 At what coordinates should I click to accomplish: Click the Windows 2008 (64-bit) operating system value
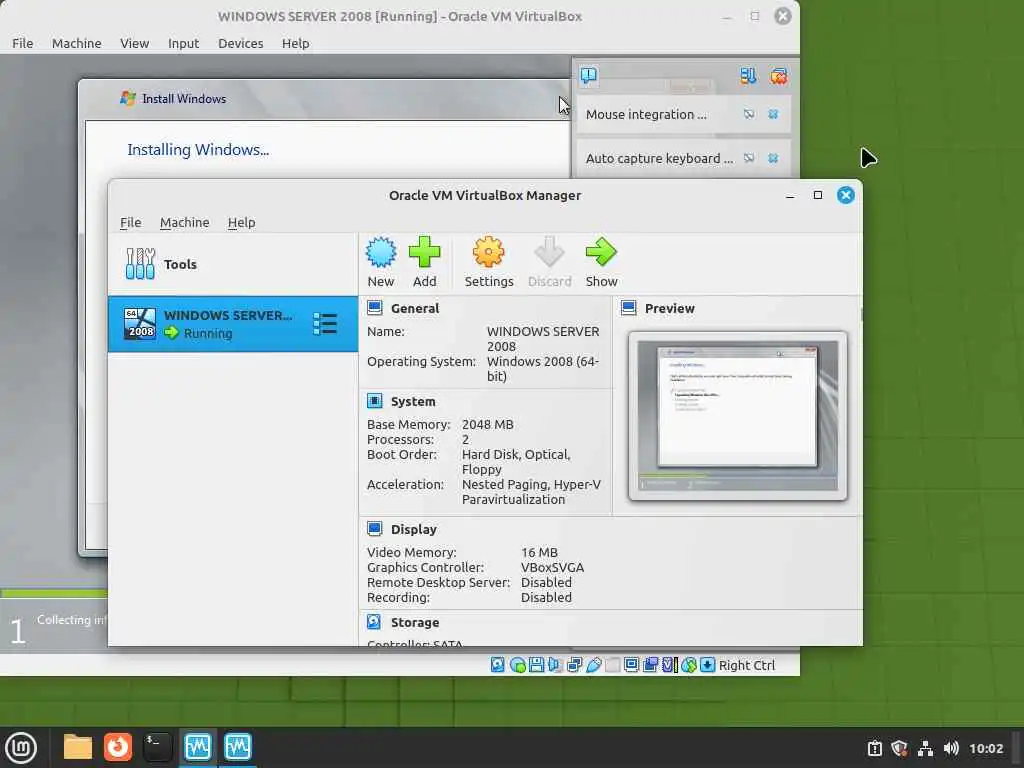[x=543, y=368]
